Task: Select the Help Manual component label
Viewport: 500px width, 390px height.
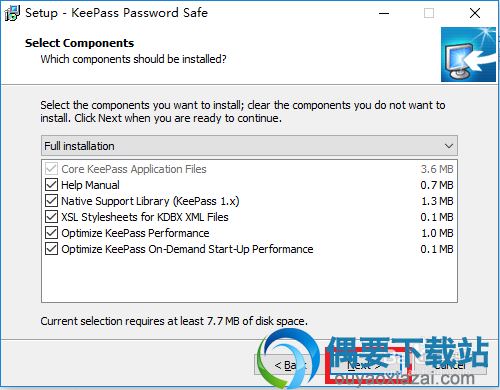Action: (x=90, y=185)
